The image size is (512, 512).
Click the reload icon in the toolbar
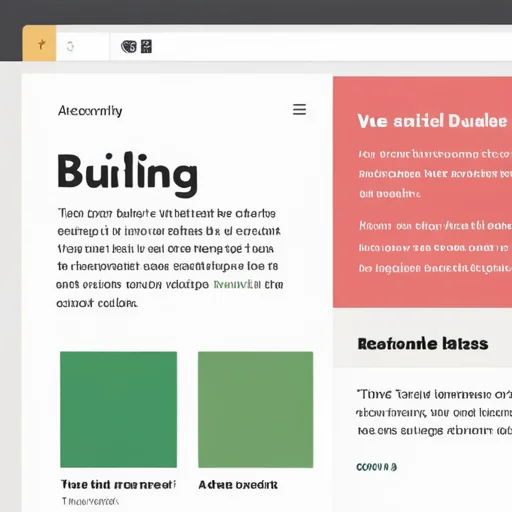click(70, 46)
